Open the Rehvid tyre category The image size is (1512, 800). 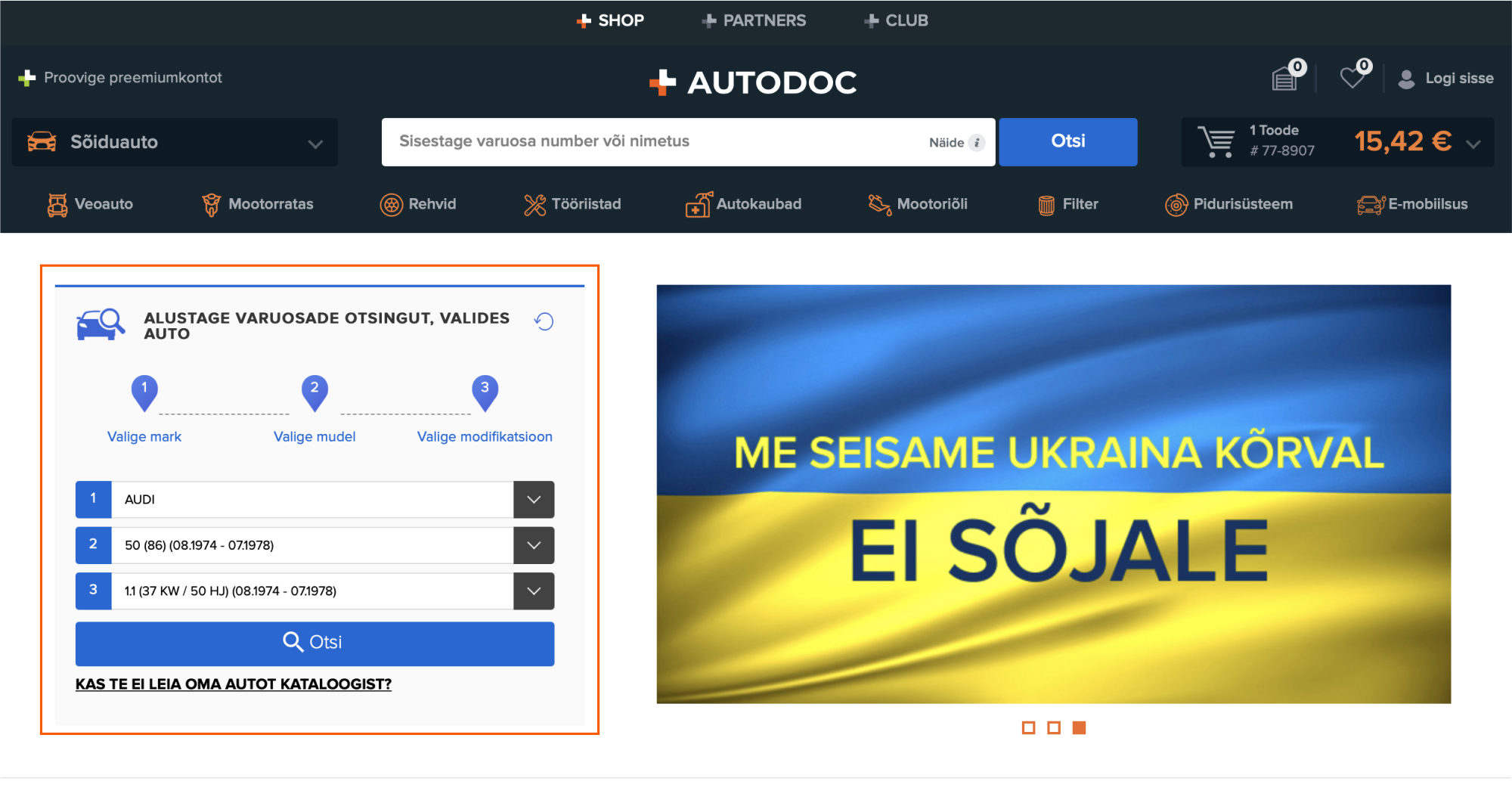point(418,204)
